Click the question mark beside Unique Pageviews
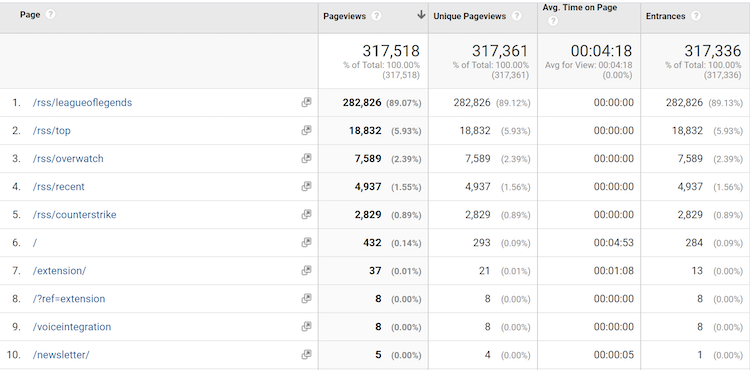 coord(517,16)
